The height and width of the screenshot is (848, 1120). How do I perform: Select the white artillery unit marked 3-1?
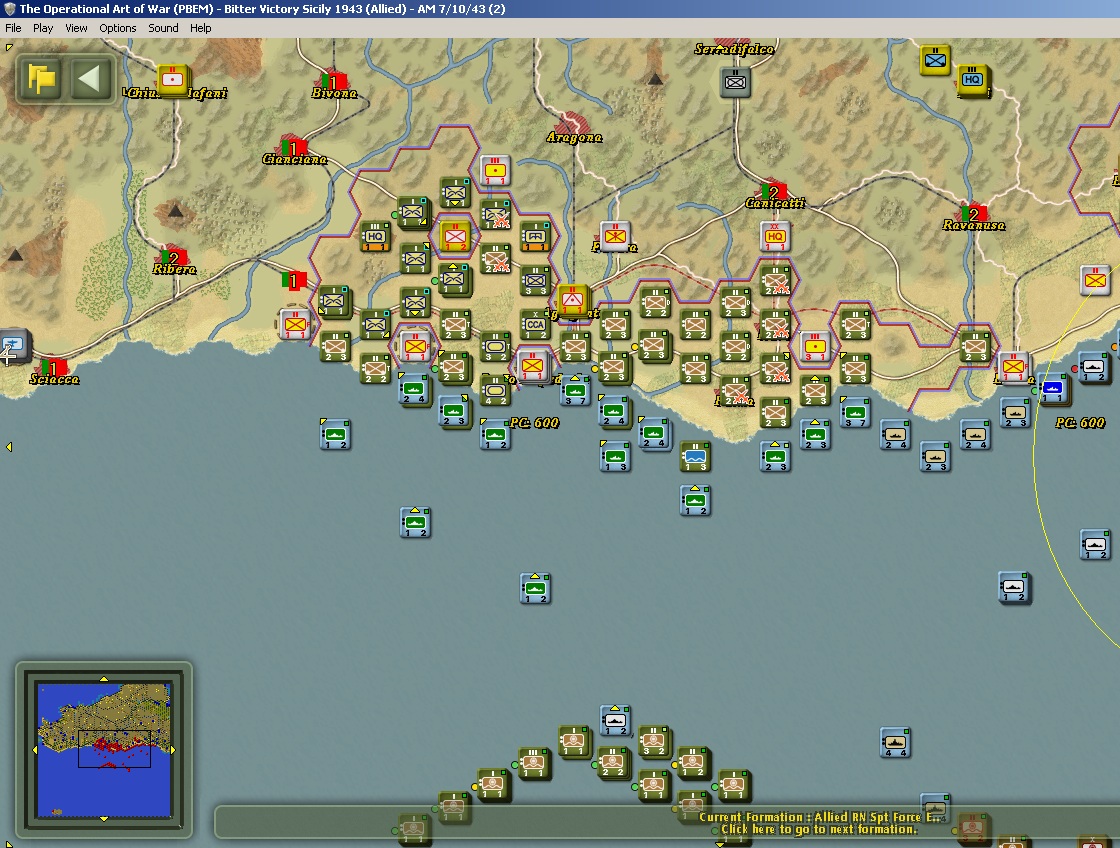815,346
